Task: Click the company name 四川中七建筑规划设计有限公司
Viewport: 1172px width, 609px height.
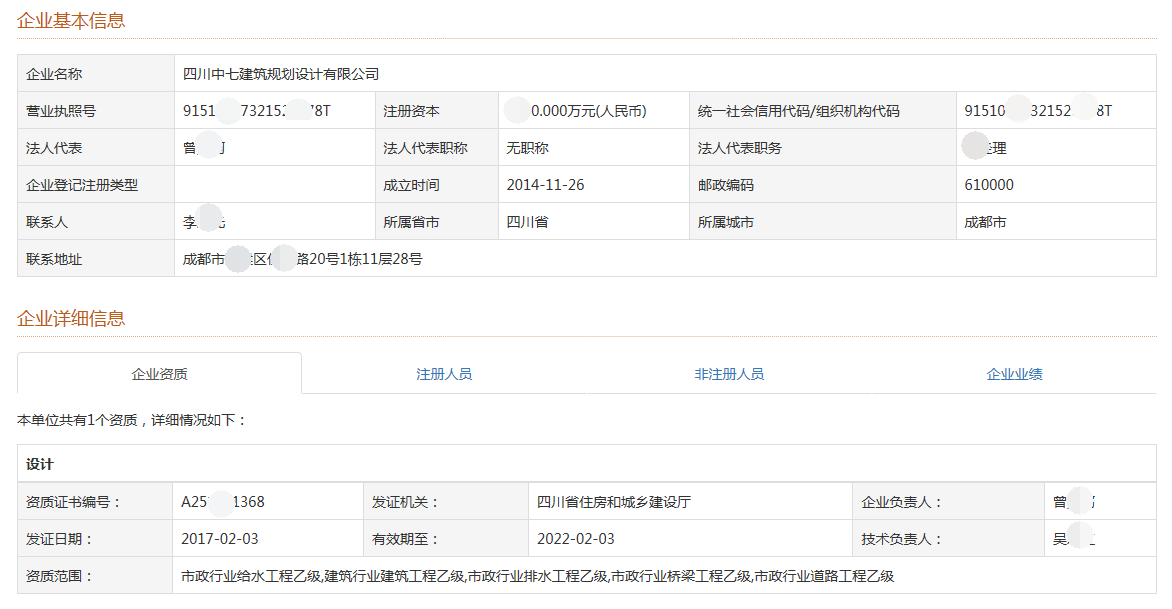Action: [x=281, y=74]
